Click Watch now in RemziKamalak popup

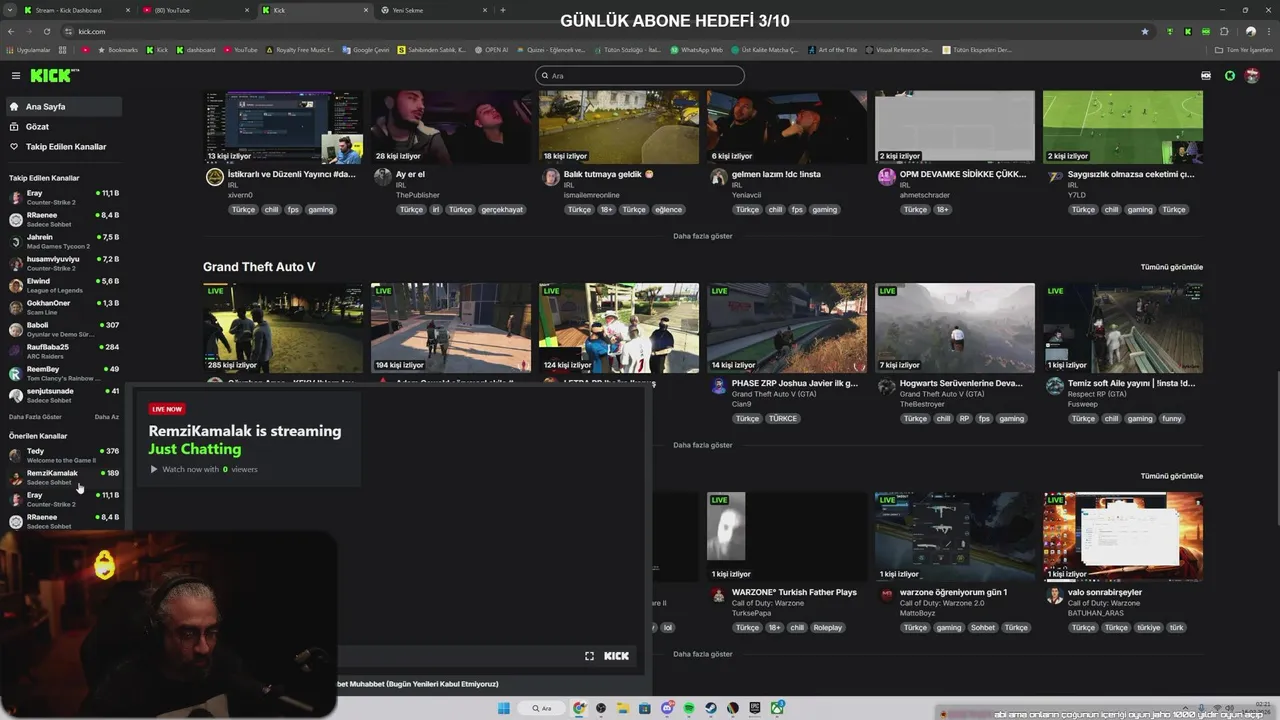tap(204, 469)
